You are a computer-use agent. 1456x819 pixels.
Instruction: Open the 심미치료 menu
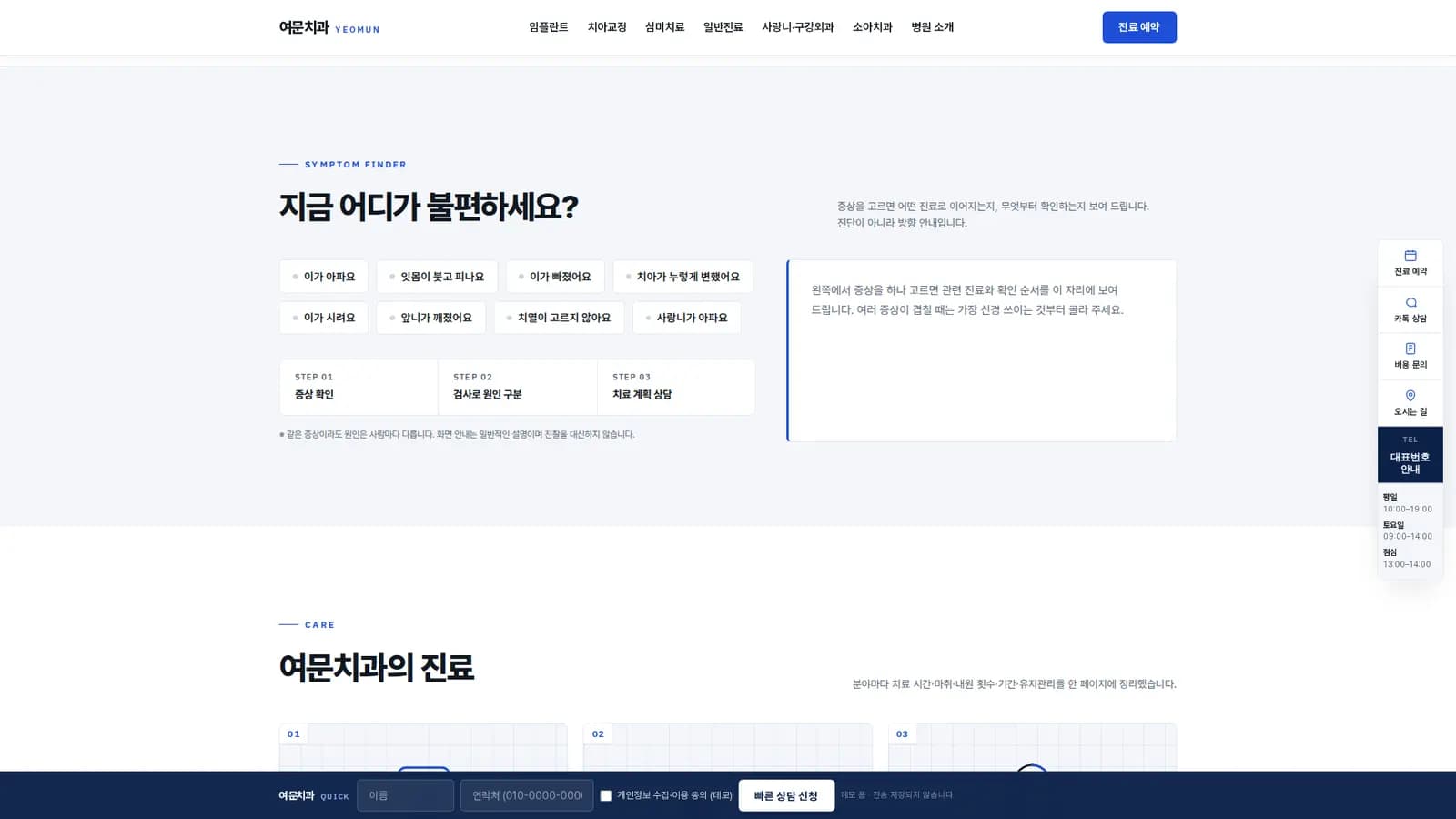pos(665,27)
